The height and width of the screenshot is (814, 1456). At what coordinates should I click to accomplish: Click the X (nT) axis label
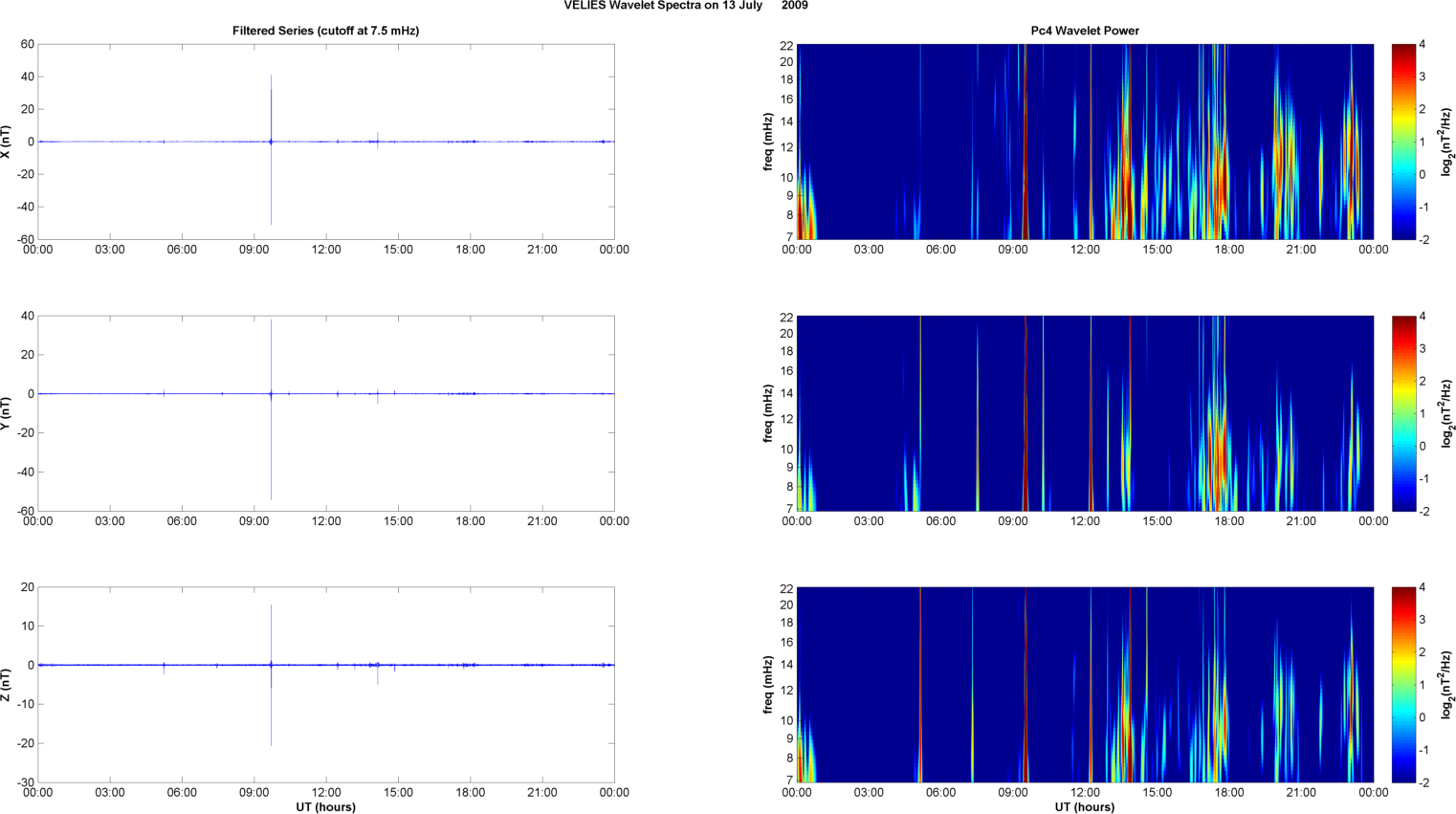tap(7, 142)
